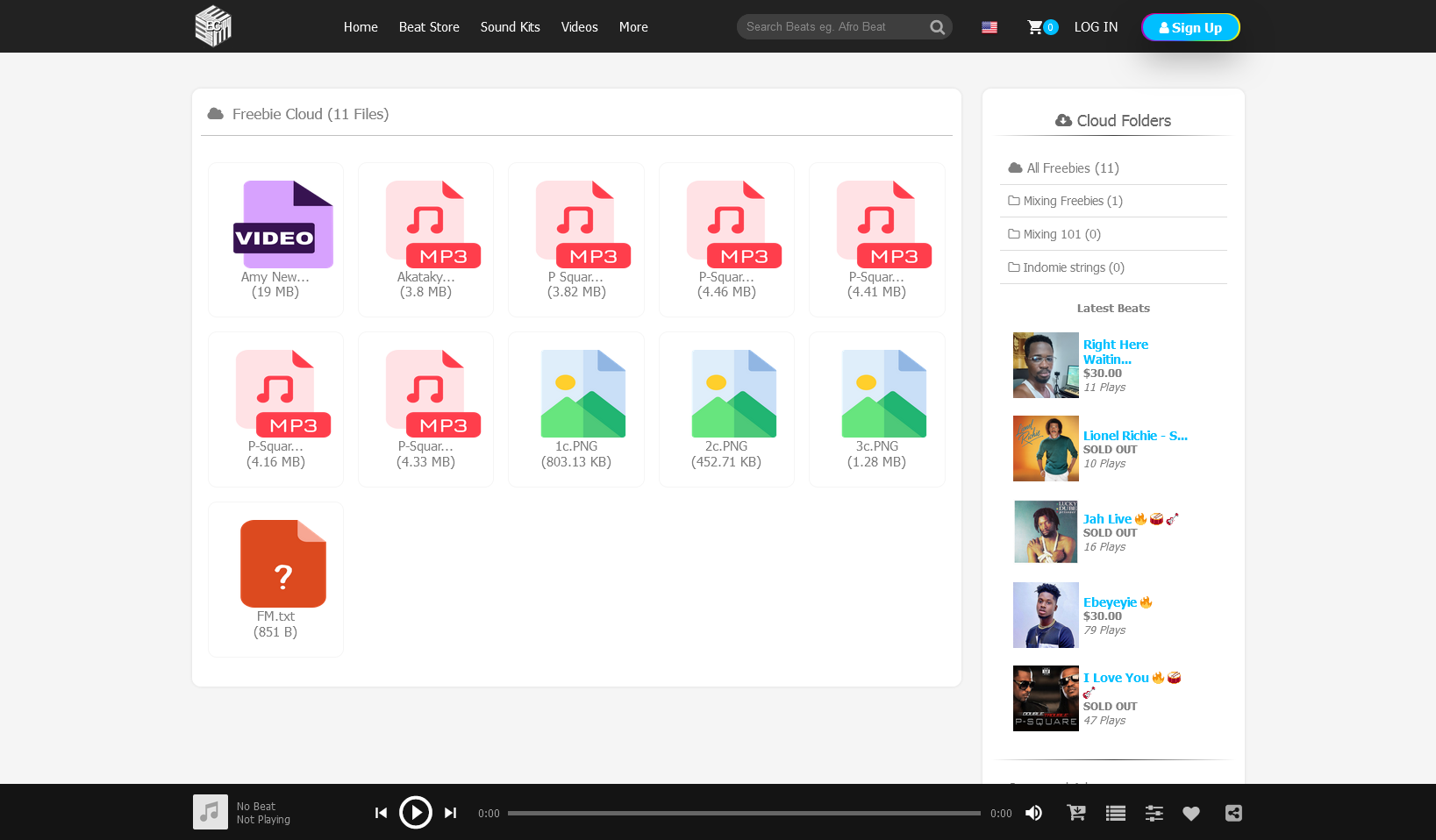Add current beat to cart from the player
This screenshot has width=1436, height=840.
pyautogui.click(x=1075, y=813)
